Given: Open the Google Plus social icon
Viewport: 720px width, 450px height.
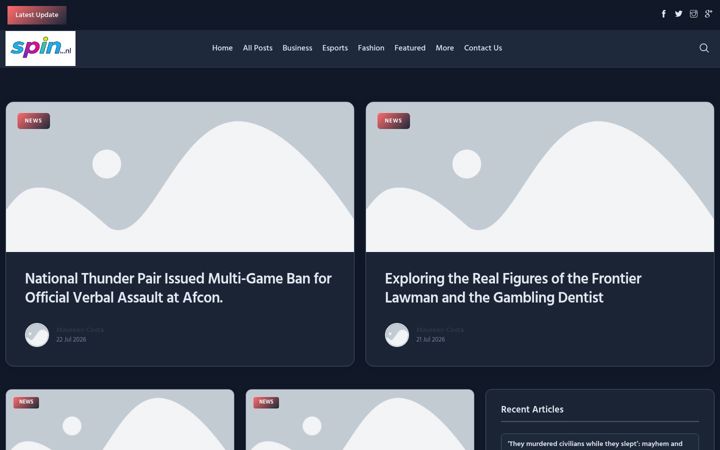Looking at the screenshot, I should click(x=709, y=14).
